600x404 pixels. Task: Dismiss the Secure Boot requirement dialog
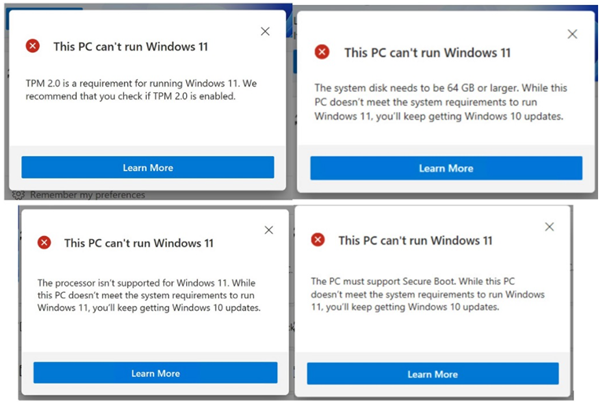coord(549,227)
